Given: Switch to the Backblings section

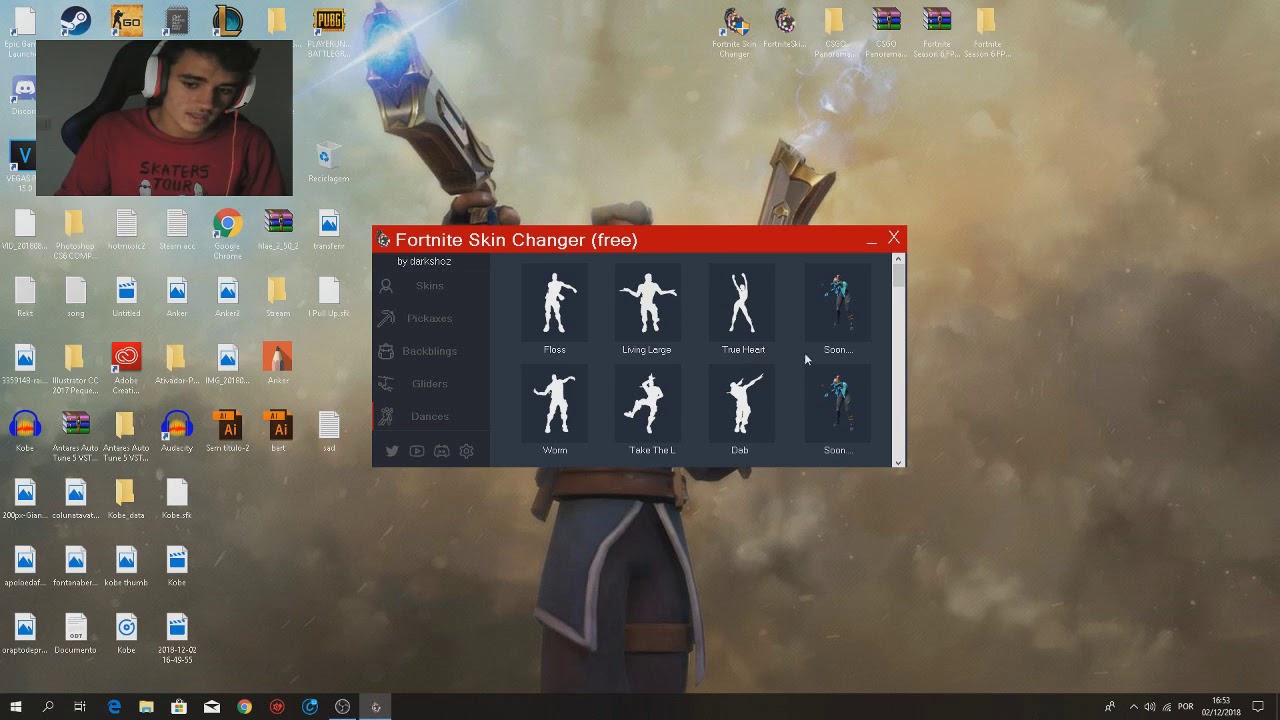Looking at the screenshot, I should pos(430,351).
